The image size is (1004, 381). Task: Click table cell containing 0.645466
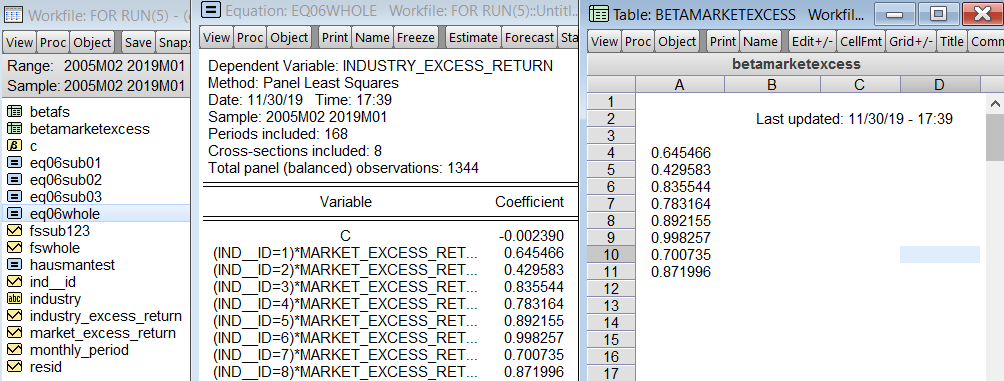coord(681,153)
